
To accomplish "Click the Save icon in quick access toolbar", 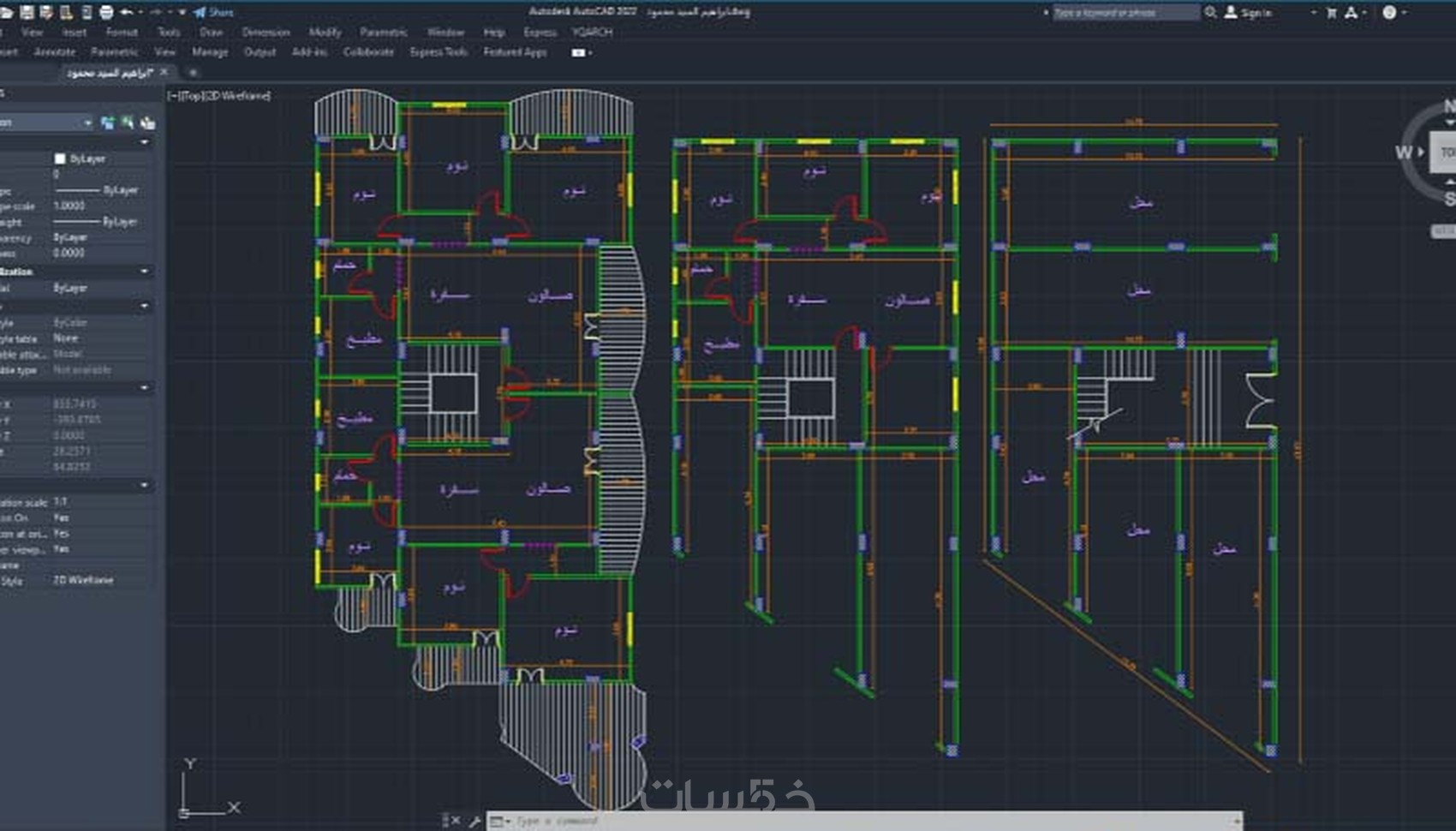I will click(27, 12).
